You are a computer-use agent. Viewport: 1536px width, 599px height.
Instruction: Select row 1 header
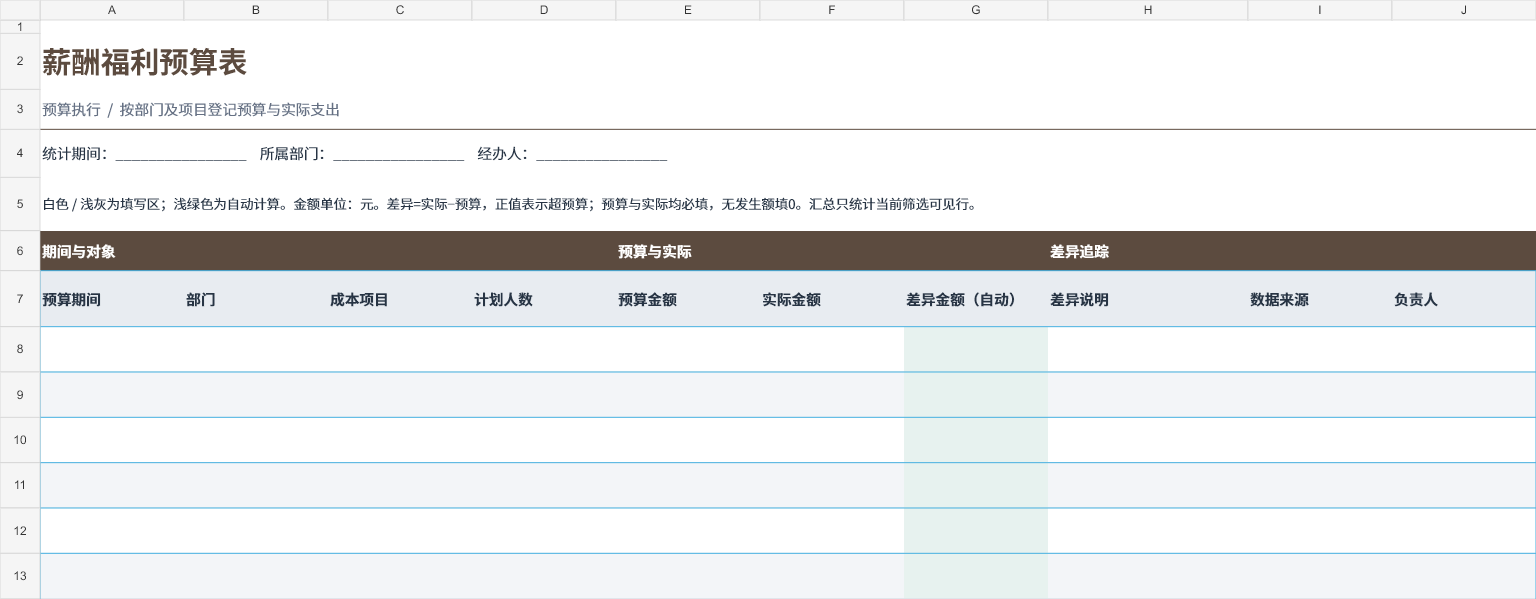20,27
